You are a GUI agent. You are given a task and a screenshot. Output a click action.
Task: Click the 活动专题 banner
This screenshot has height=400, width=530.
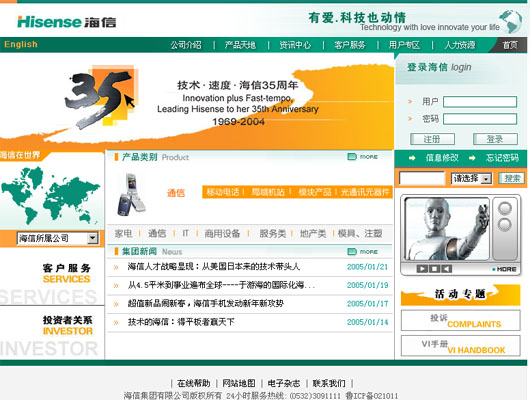[460, 295]
